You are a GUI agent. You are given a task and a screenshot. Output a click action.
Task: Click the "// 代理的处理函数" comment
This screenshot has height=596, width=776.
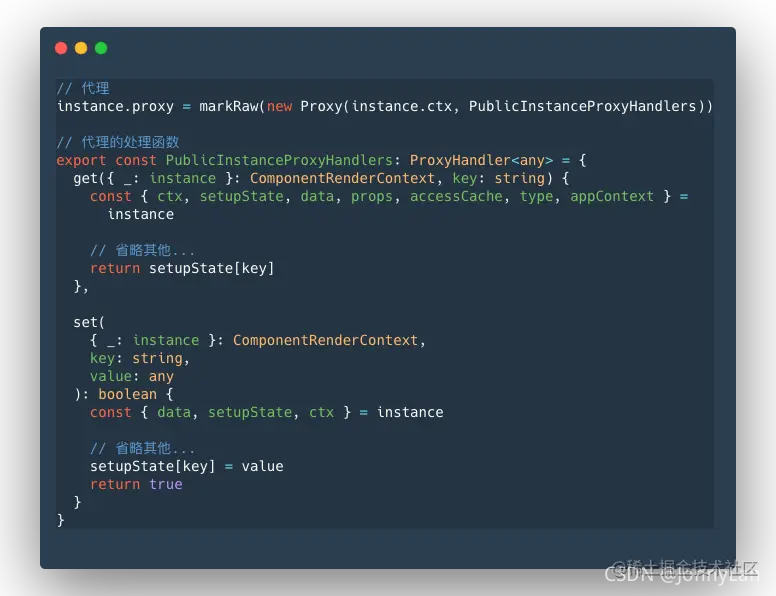118,143
